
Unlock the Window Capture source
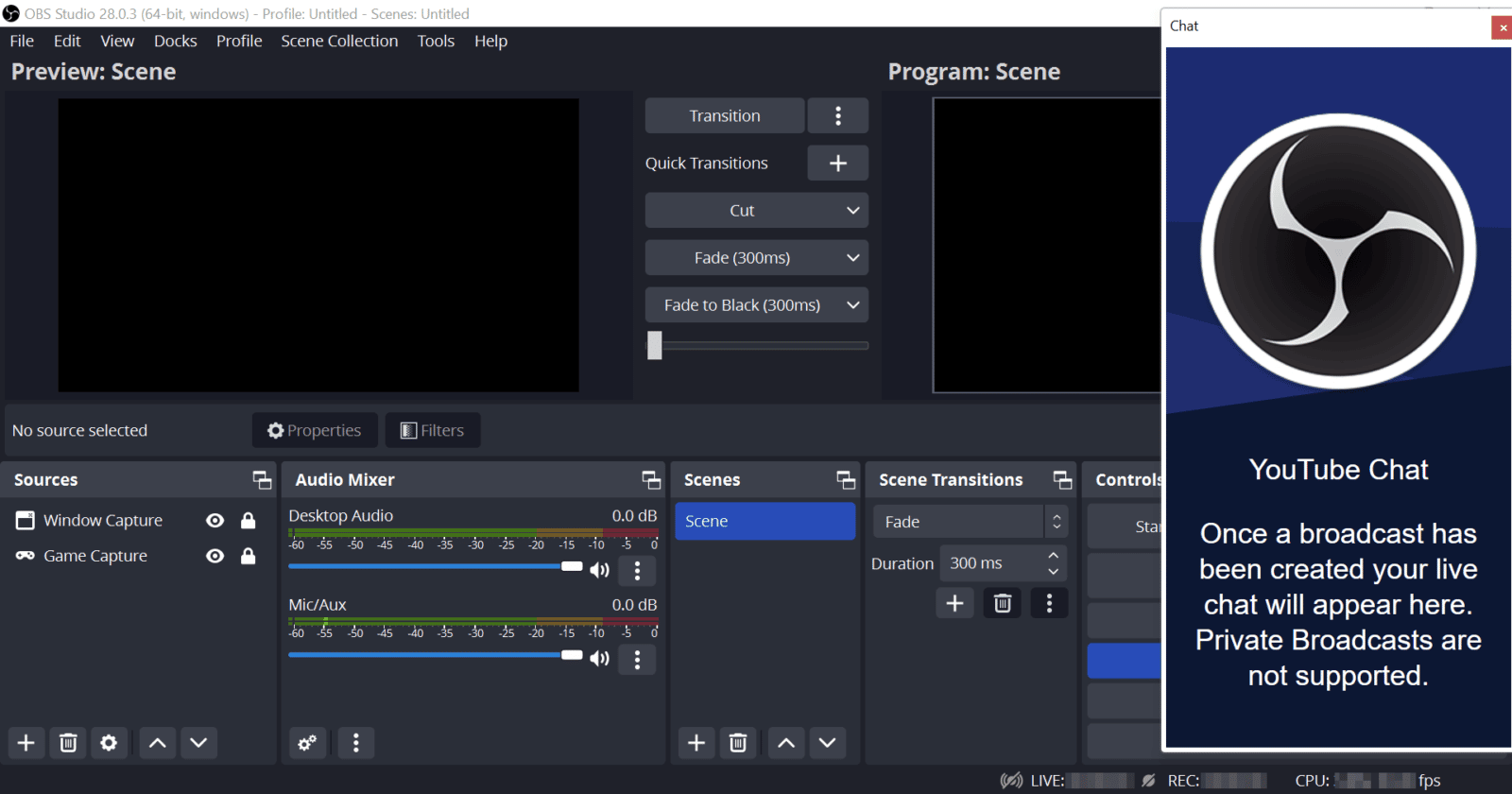(x=249, y=521)
